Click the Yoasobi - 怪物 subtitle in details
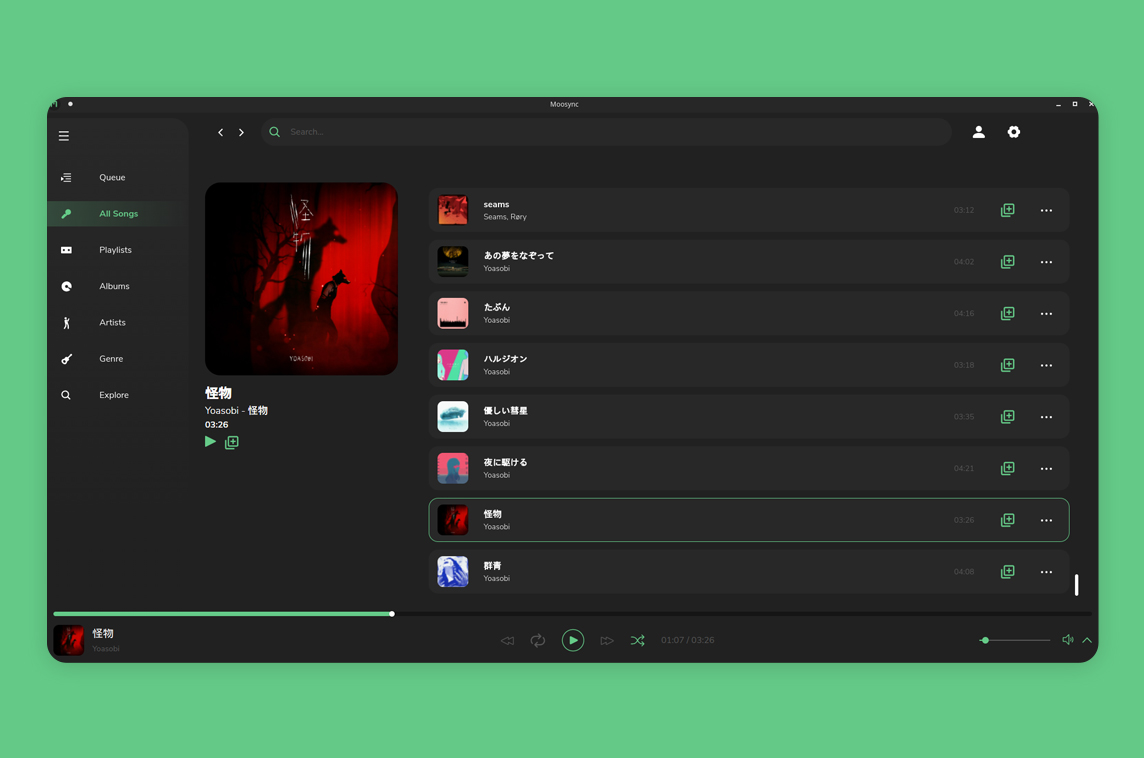The image size is (1144, 758). (236, 411)
